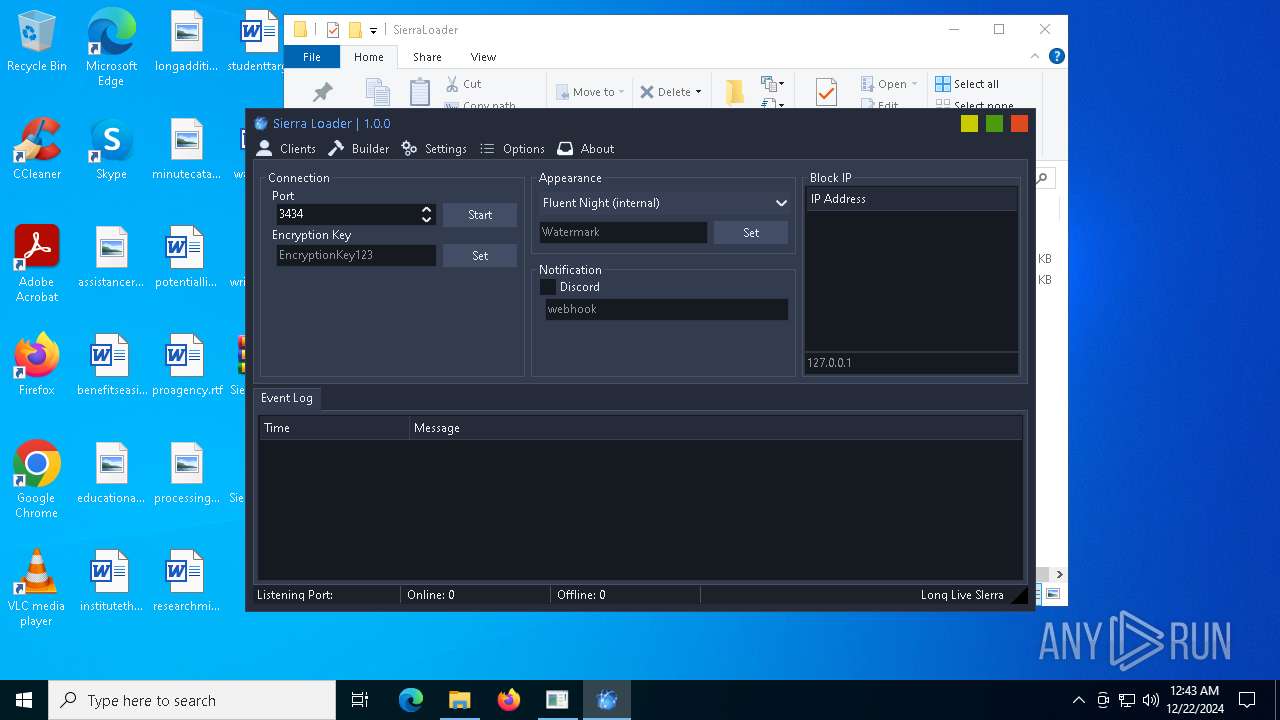Click the Paste icon in File Explorer ribbon
The height and width of the screenshot is (720, 1280).
pyautogui.click(x=420, y=92)
